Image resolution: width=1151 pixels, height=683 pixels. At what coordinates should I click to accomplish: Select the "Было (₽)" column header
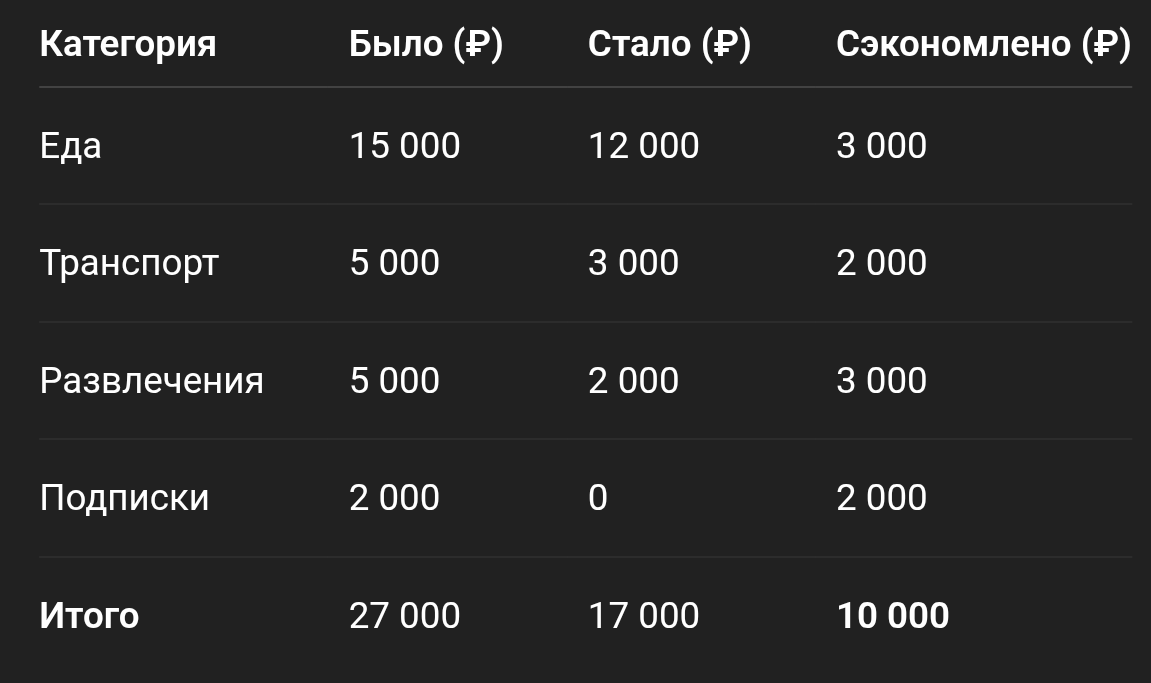pos(425,44)
